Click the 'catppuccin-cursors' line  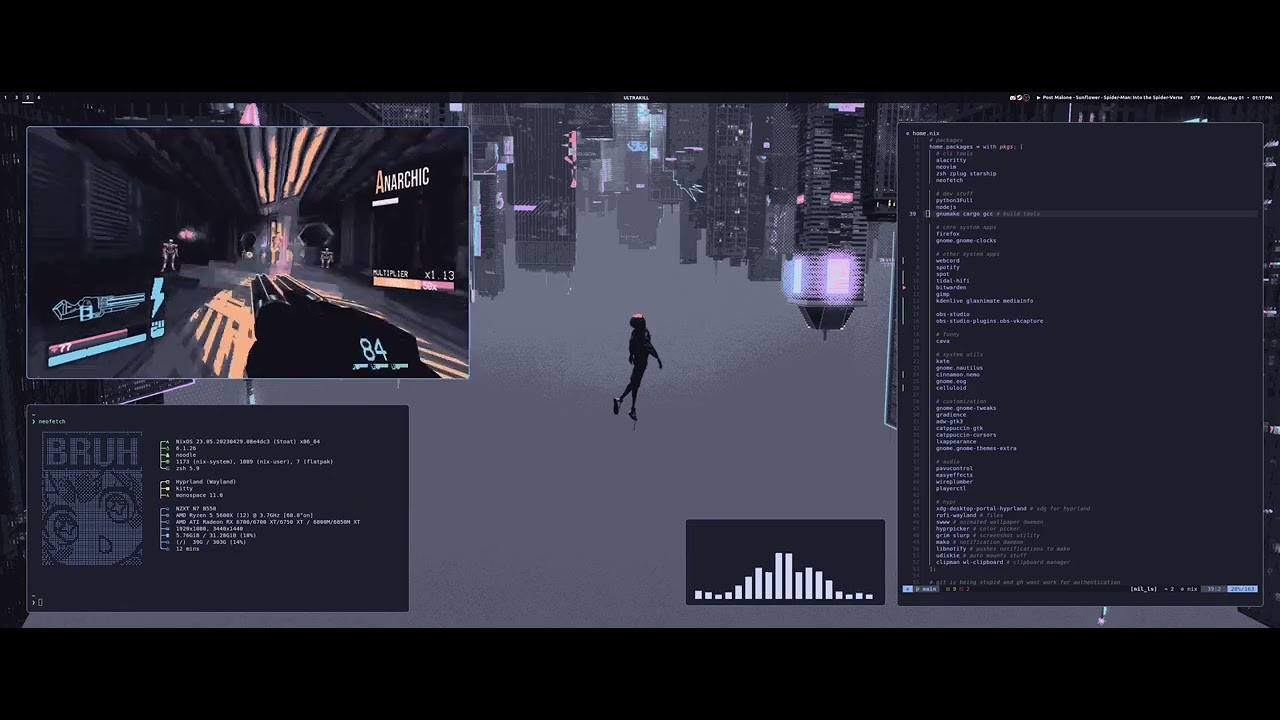966,435
